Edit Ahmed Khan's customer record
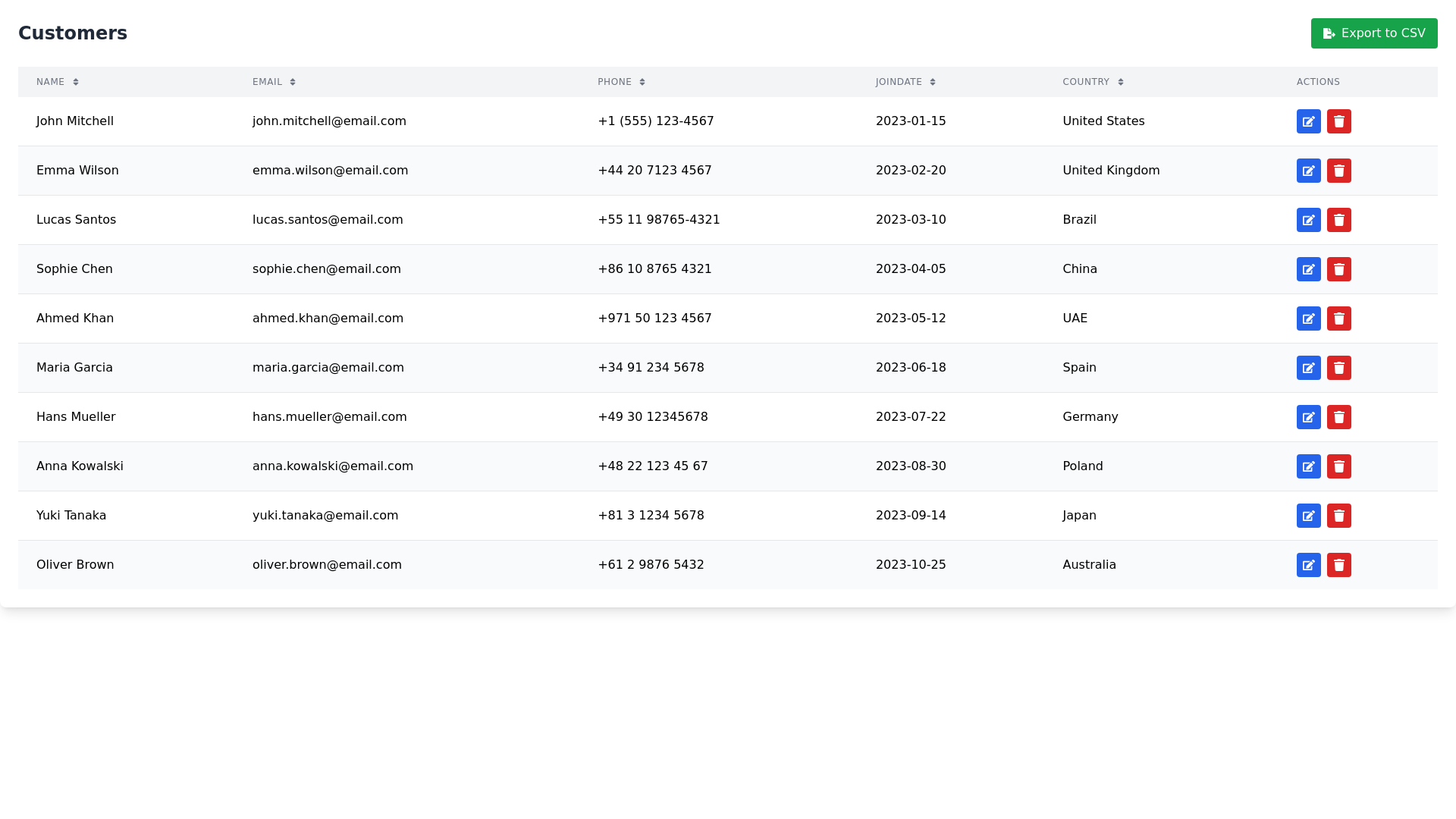The width and height of the screenshot is (1456, 819). (1308, 318)
